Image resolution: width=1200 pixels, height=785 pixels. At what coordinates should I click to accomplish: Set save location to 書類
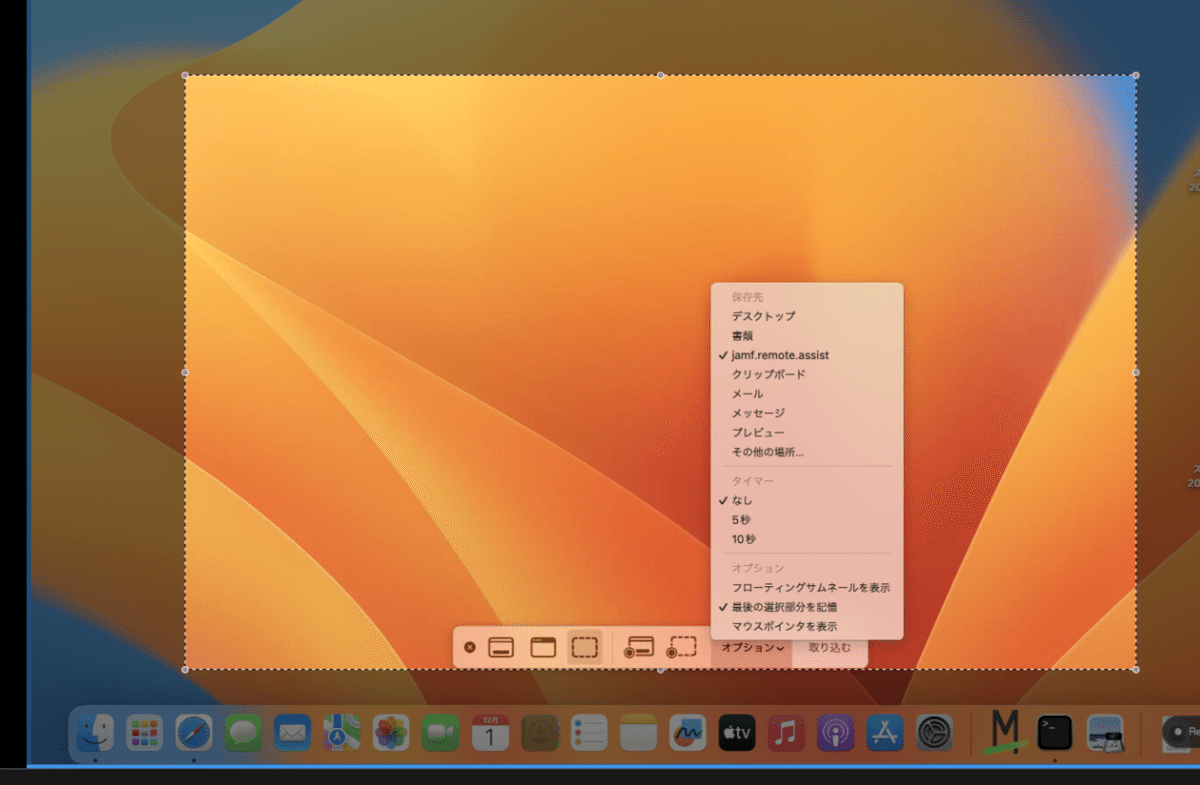pos(742,336)
